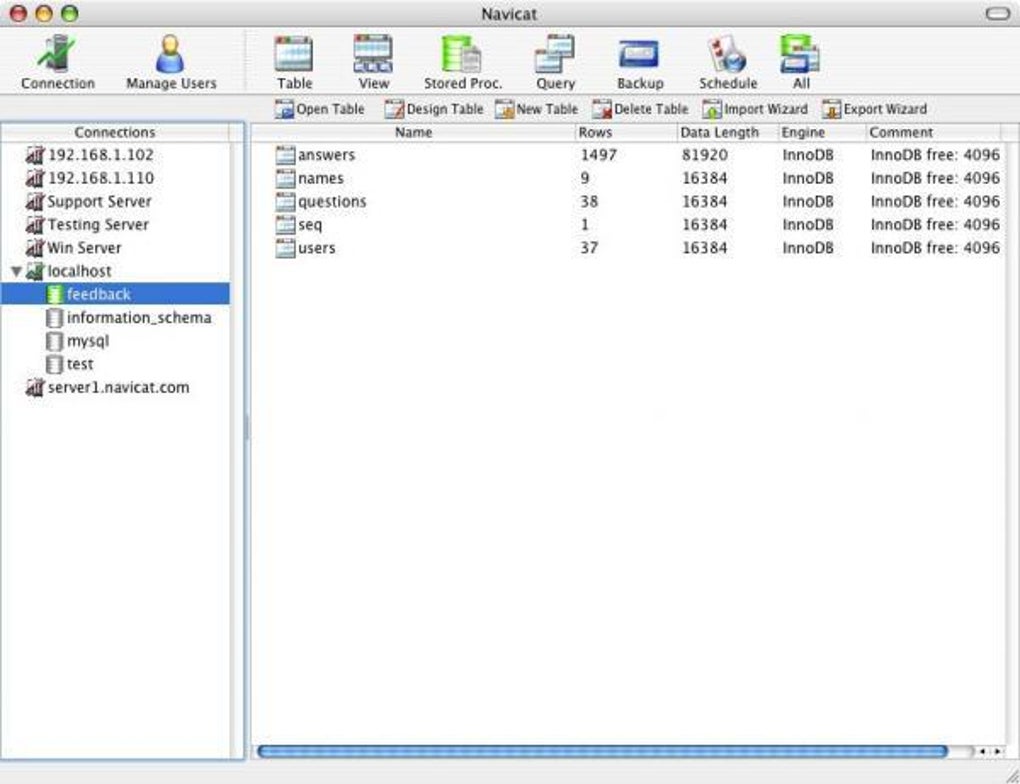Create a New Table
Viewport: 1020px width, 784px height.
click(x=537, y=109)
